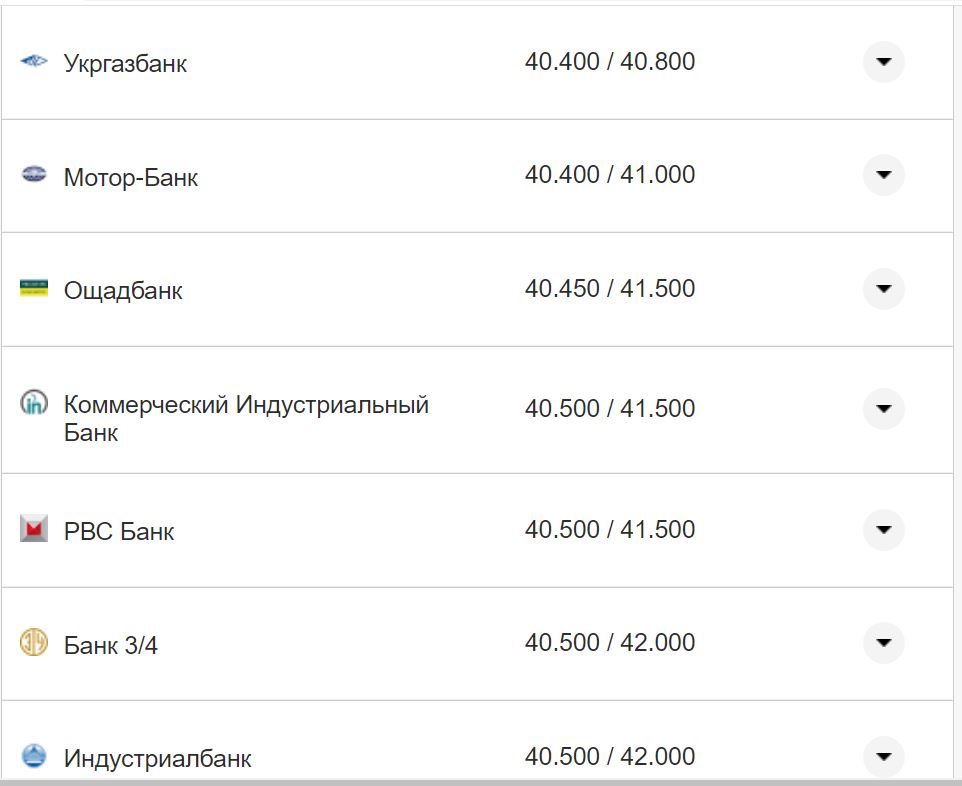
Task: Open РВС Банк details dropdown
Action: pyautogui.click(x=883, y=530)
